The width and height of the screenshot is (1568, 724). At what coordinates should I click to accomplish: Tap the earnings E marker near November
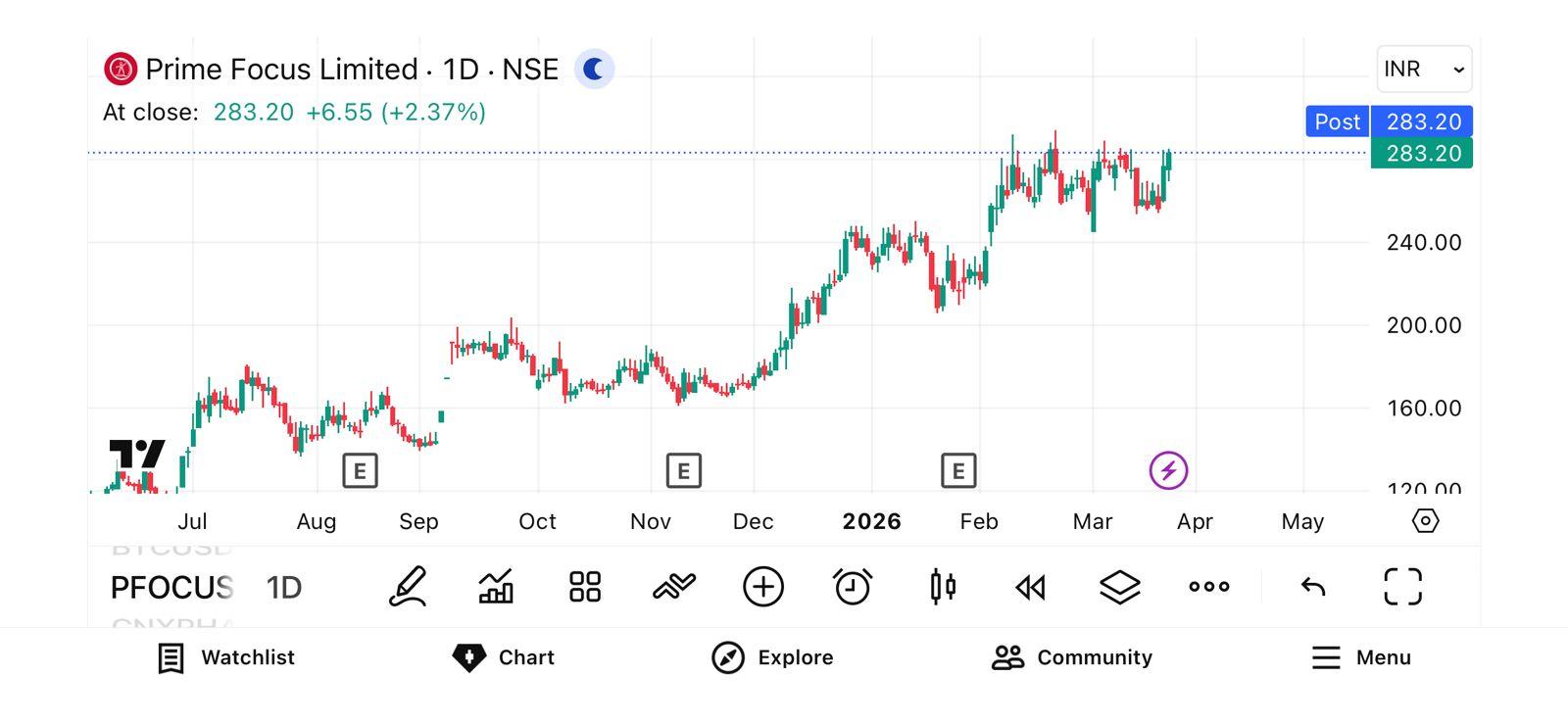click(683, 471)
